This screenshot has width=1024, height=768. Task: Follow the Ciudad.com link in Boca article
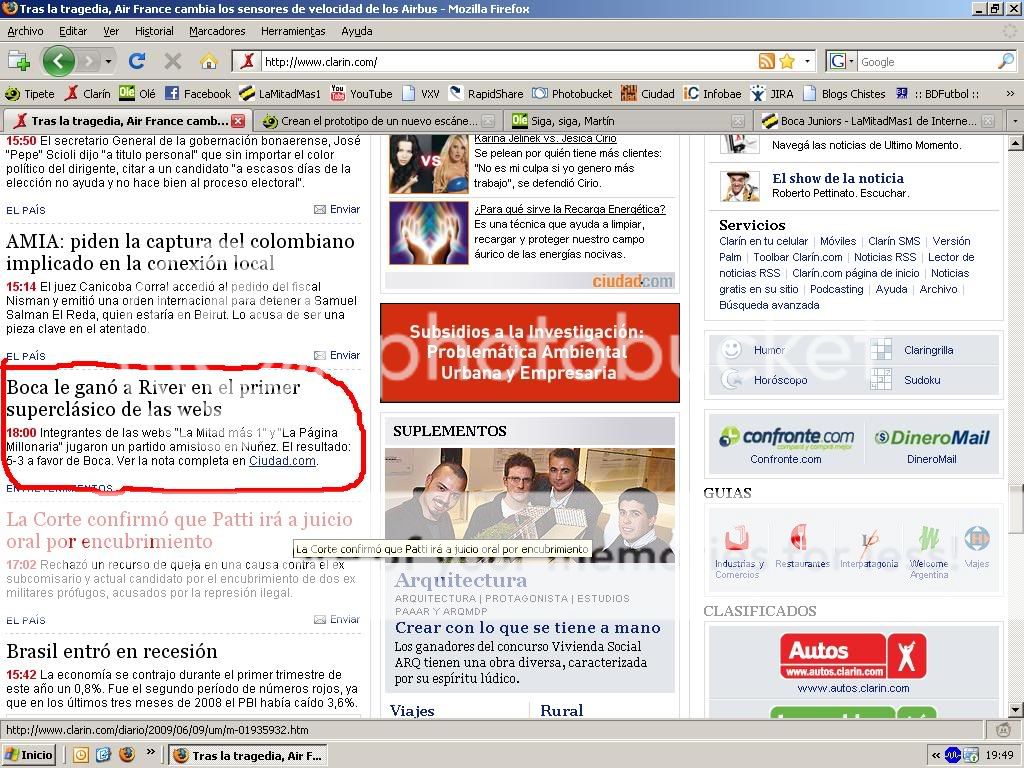(x=282, y=461)
